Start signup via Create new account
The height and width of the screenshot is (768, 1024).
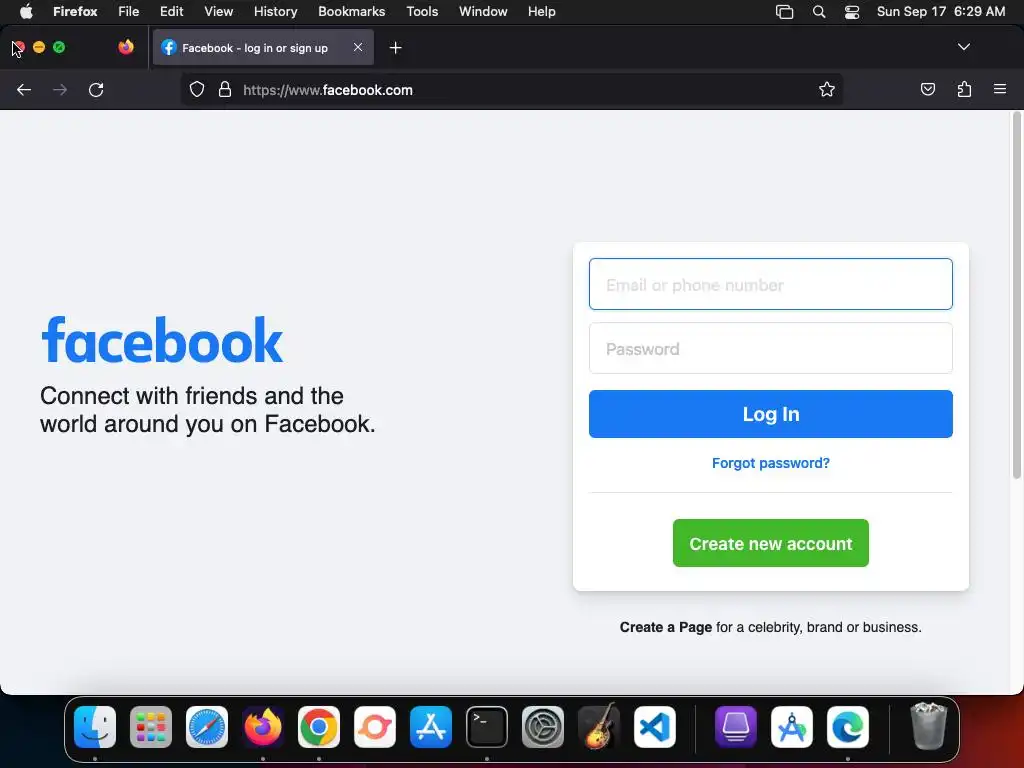click(771, 543)
